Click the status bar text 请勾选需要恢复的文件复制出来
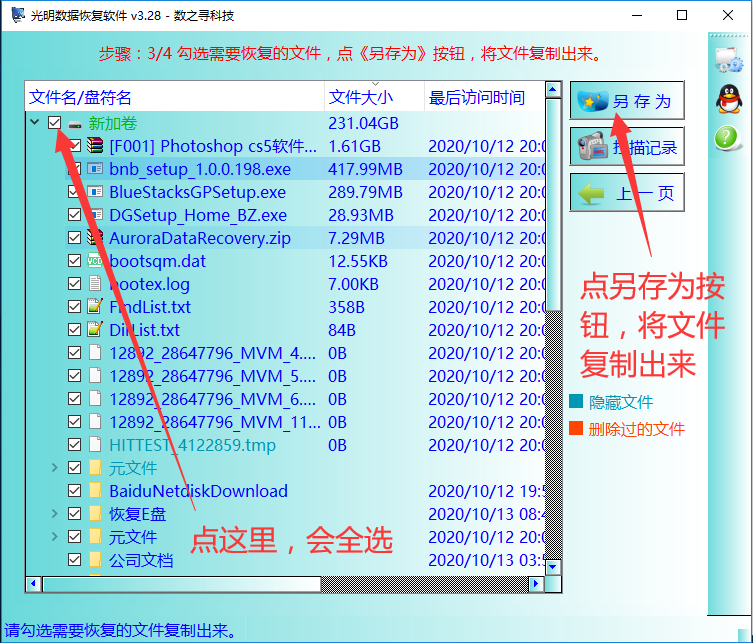Image resolution: width=753 pixels, height=643 pixels. (120, 630)
